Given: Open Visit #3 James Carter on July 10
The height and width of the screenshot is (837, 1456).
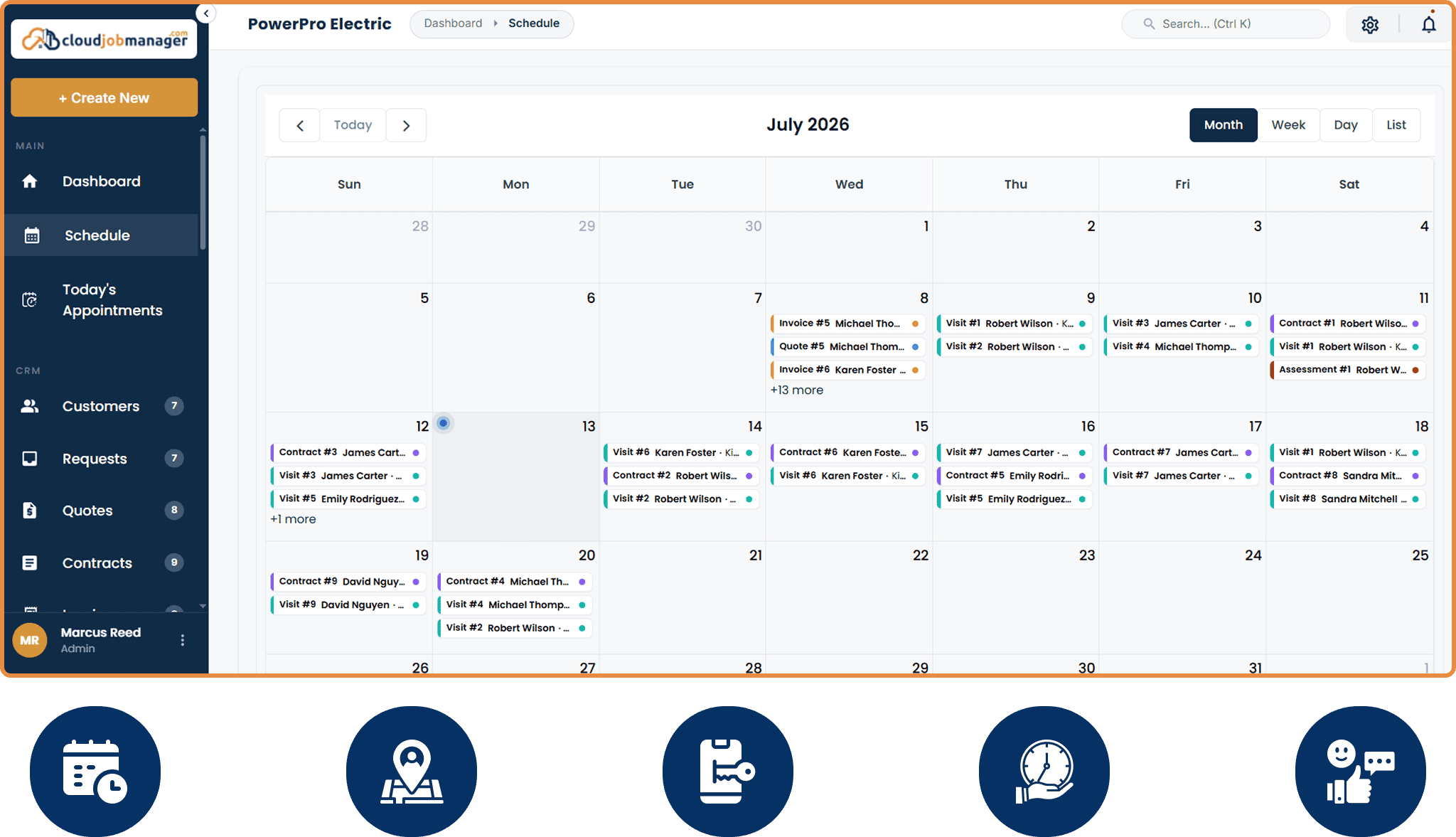Looking at the screenshot, I should click(1182, 324).
